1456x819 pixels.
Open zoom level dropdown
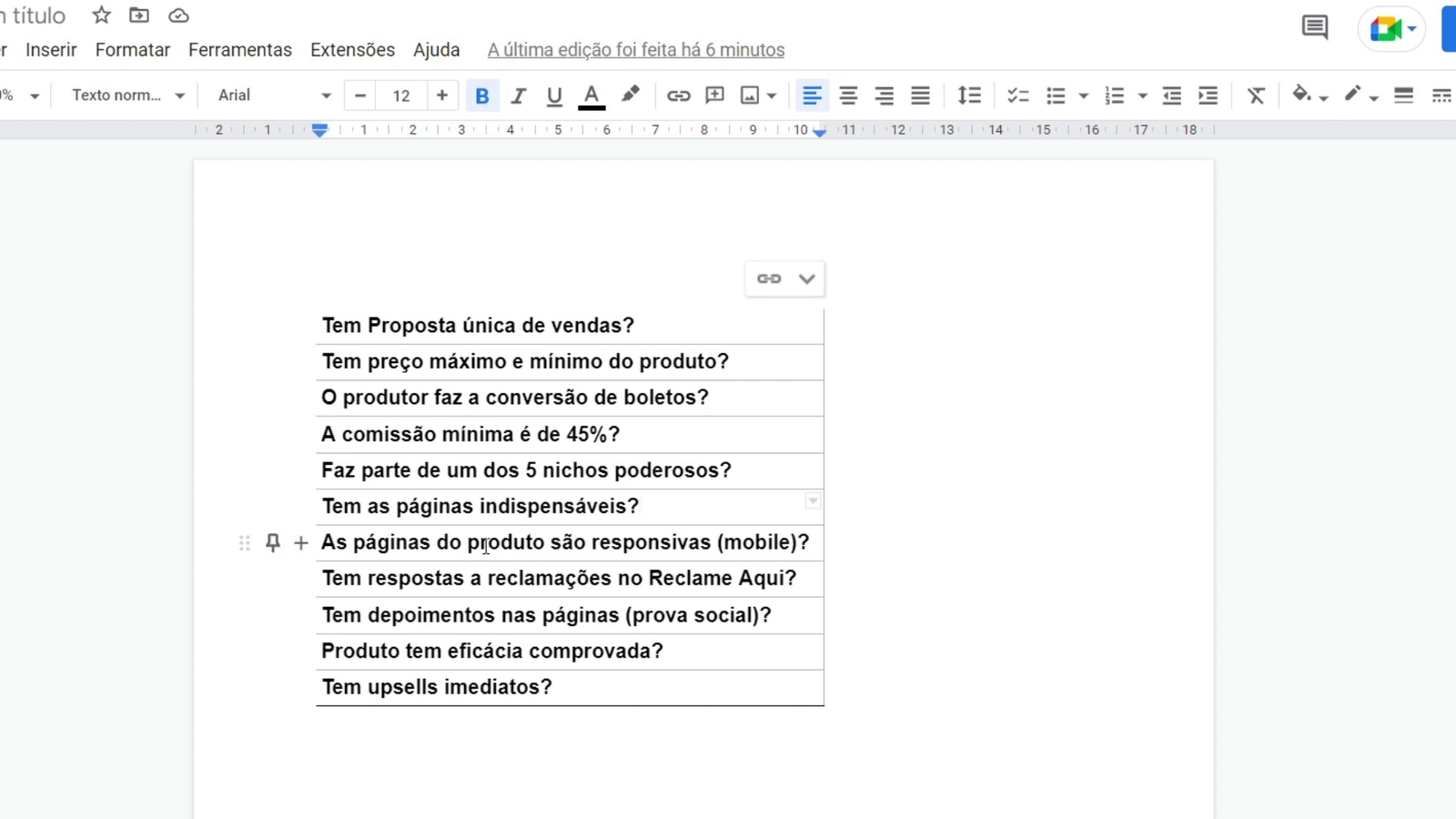[x=20, y=96]
